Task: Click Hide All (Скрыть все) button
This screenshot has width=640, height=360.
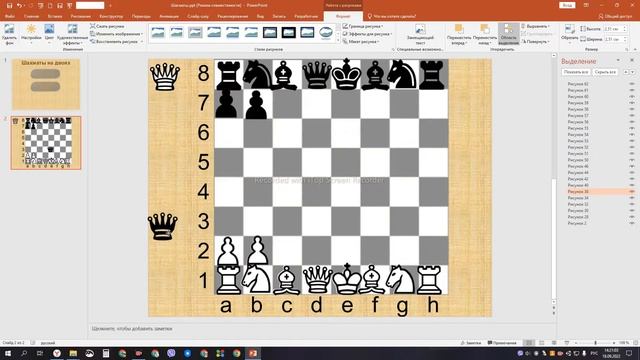Action: [x=605, y=72]
